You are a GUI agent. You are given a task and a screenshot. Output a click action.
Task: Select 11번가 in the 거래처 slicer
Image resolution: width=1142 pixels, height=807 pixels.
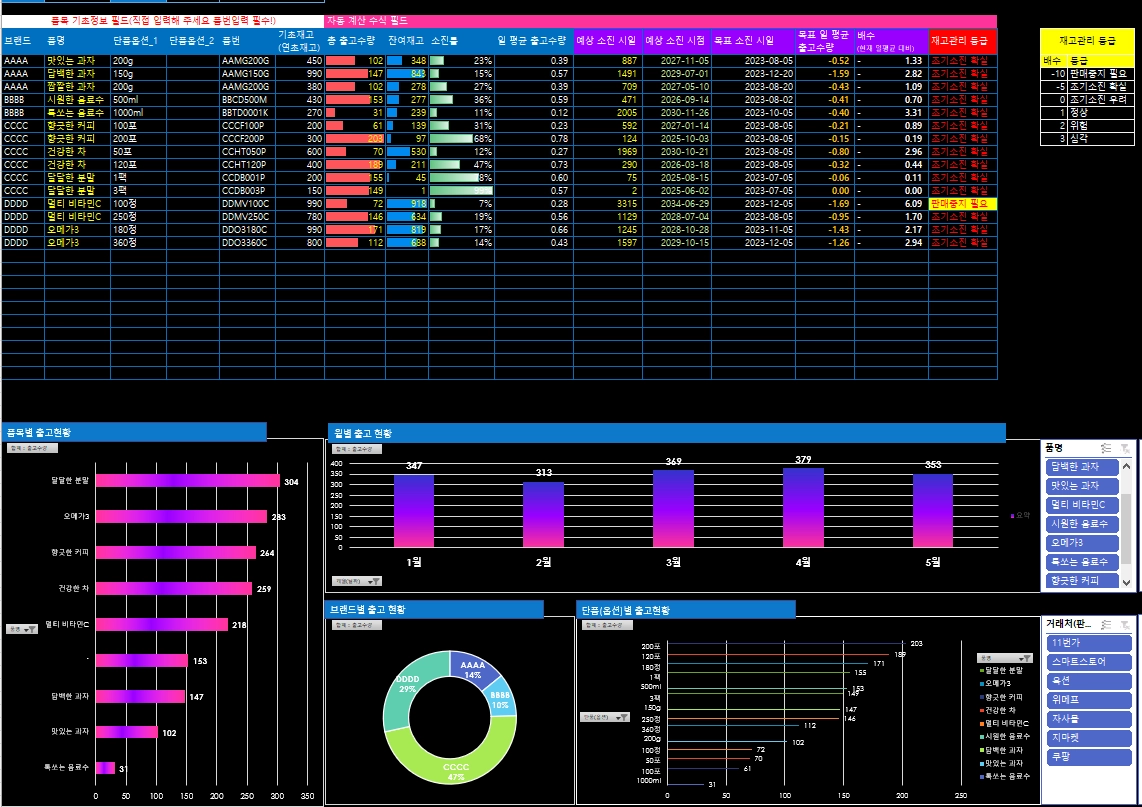click(1088, 642)
